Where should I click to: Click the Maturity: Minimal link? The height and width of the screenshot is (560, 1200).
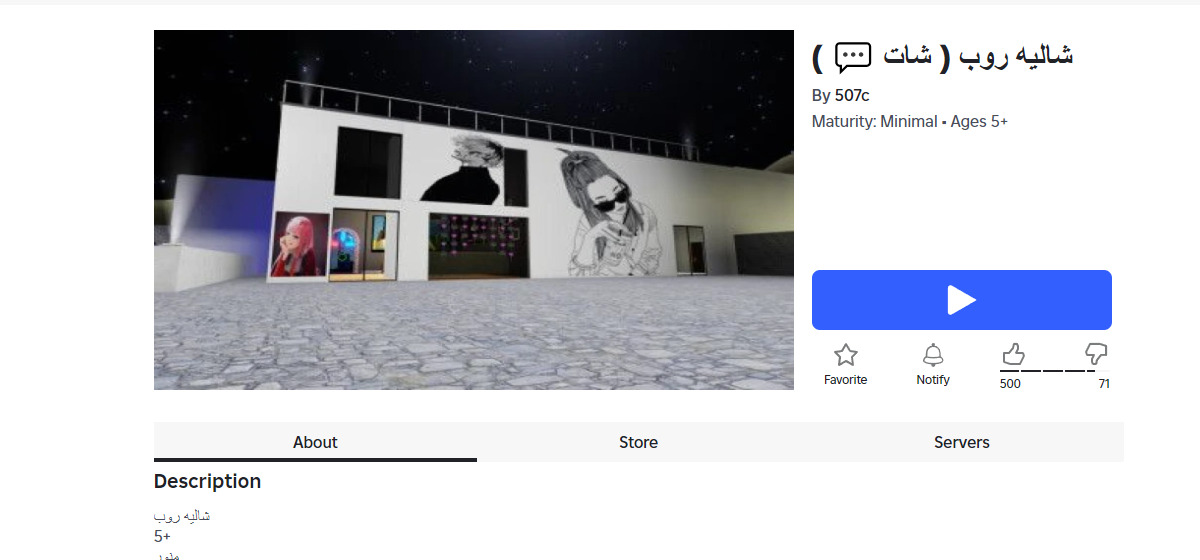pyautogui.click(x=874, y=121)
